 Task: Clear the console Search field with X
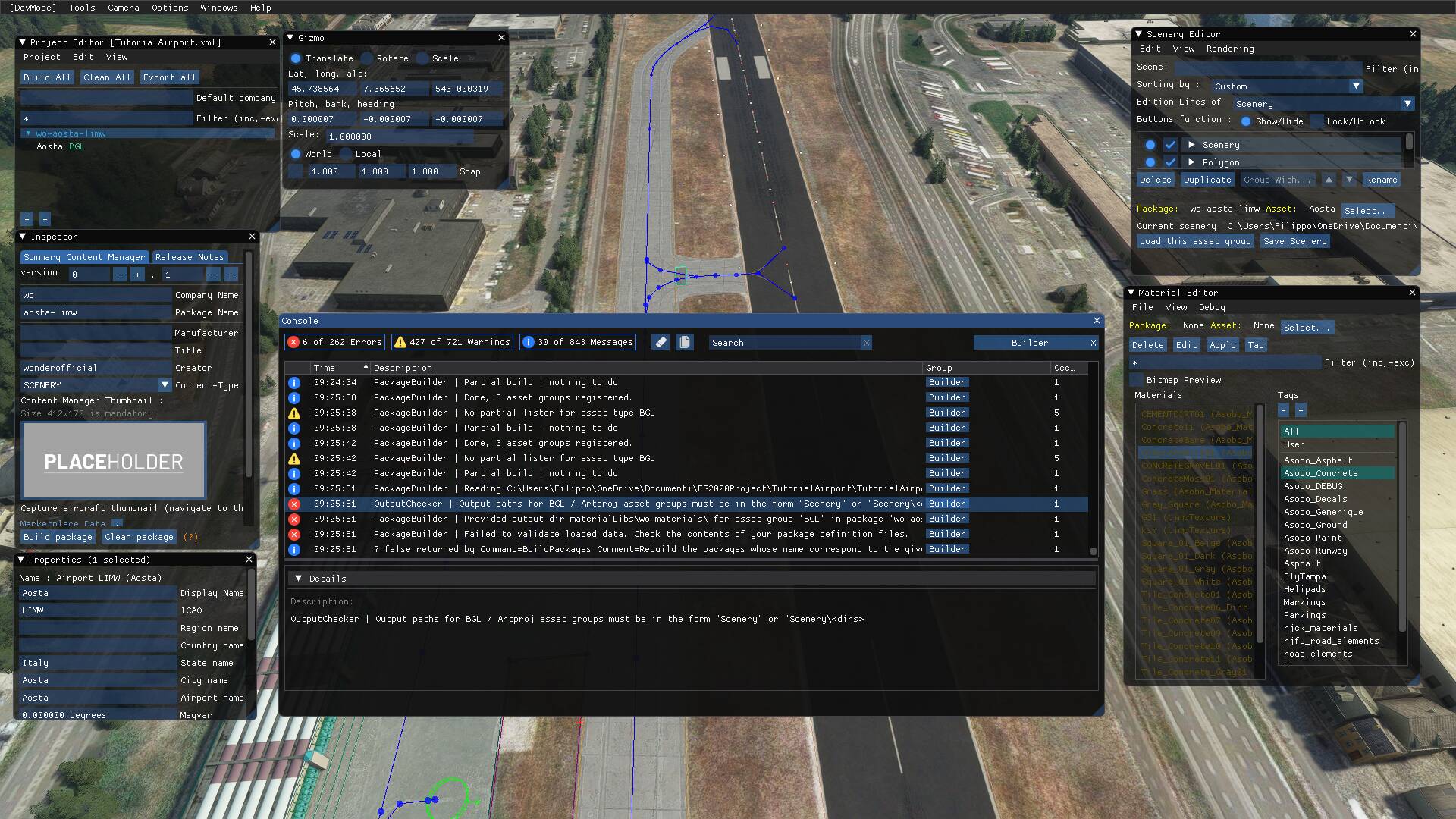(866, 343)
